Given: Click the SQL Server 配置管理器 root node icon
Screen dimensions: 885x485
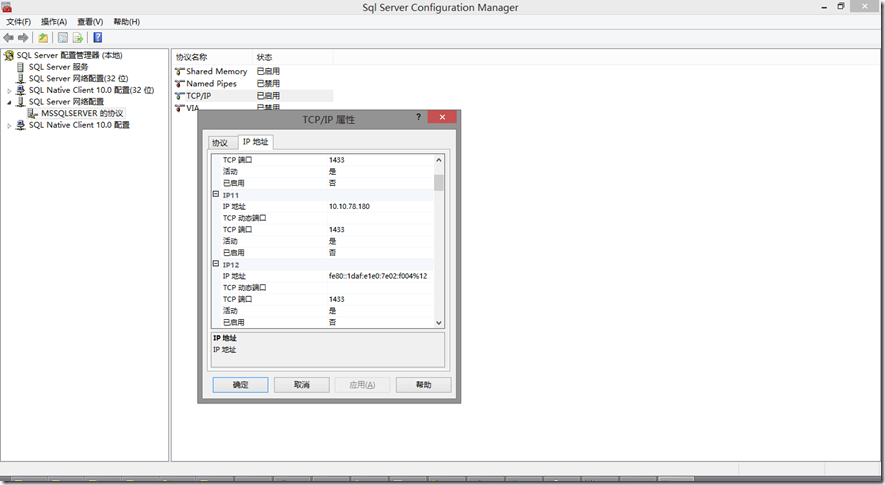Looking at the screenshot, I should coord(8,55).
